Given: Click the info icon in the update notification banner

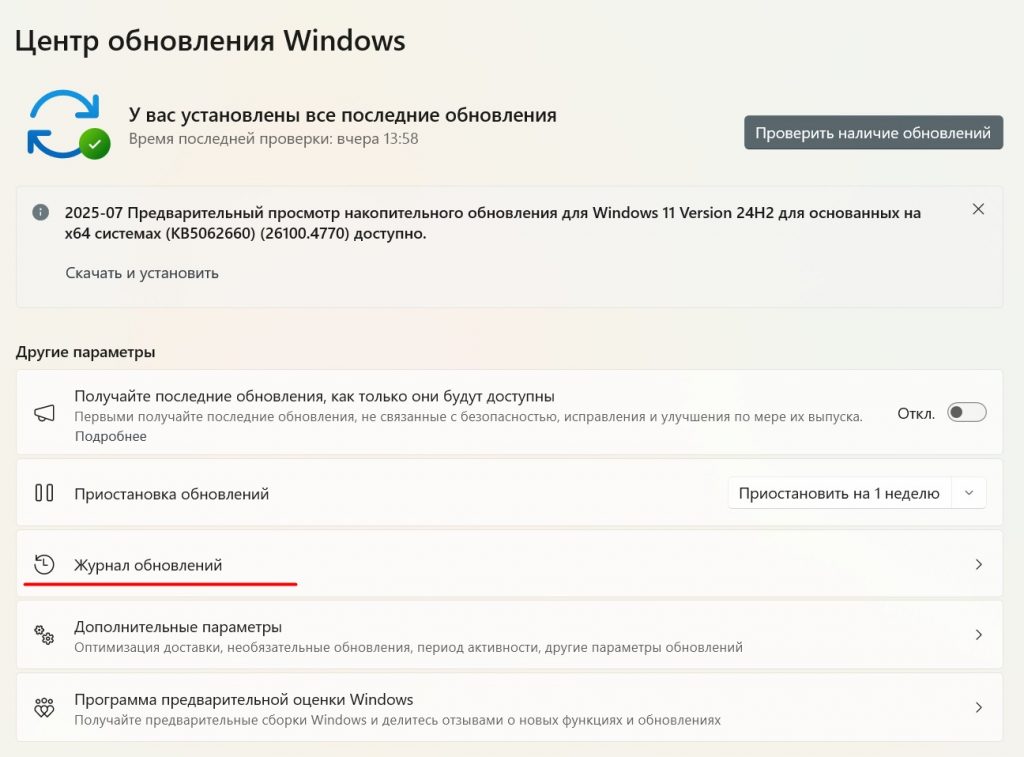Looking at the screenshot, I should pyautogui.click(x=38, y=211).
